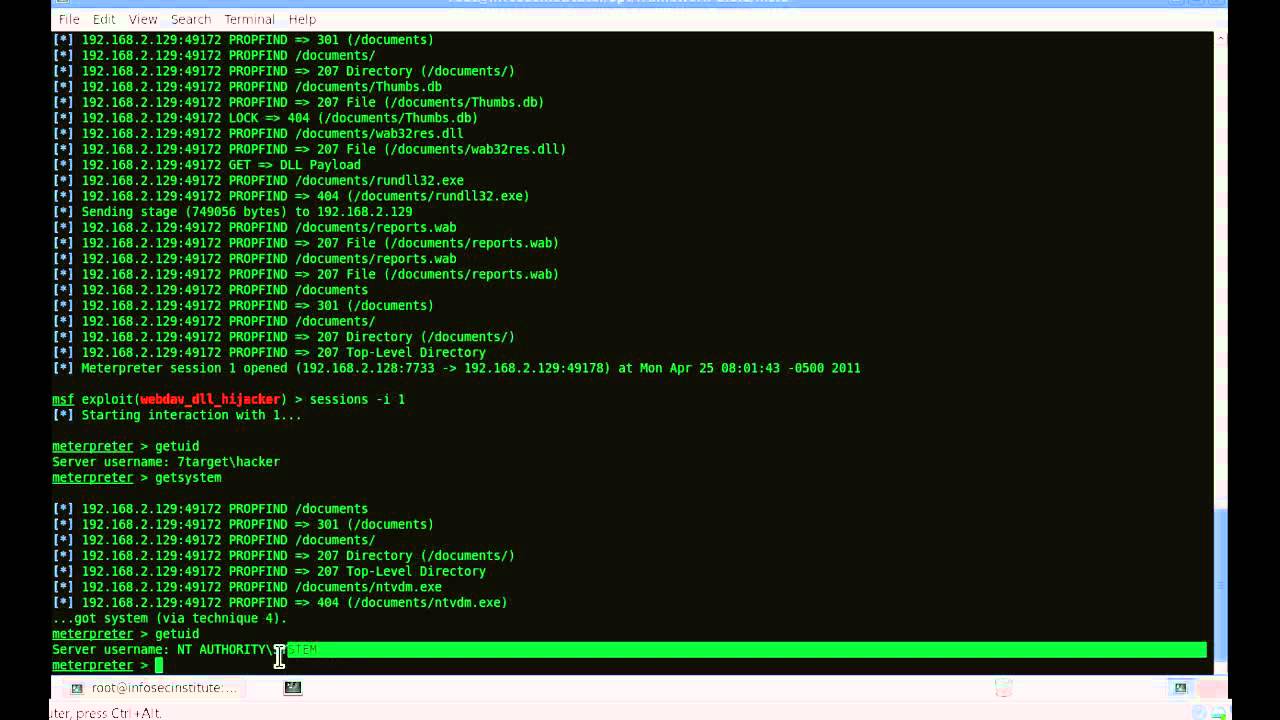Click 'Sending stage (749056 bytes)' line

click(232, 212)
